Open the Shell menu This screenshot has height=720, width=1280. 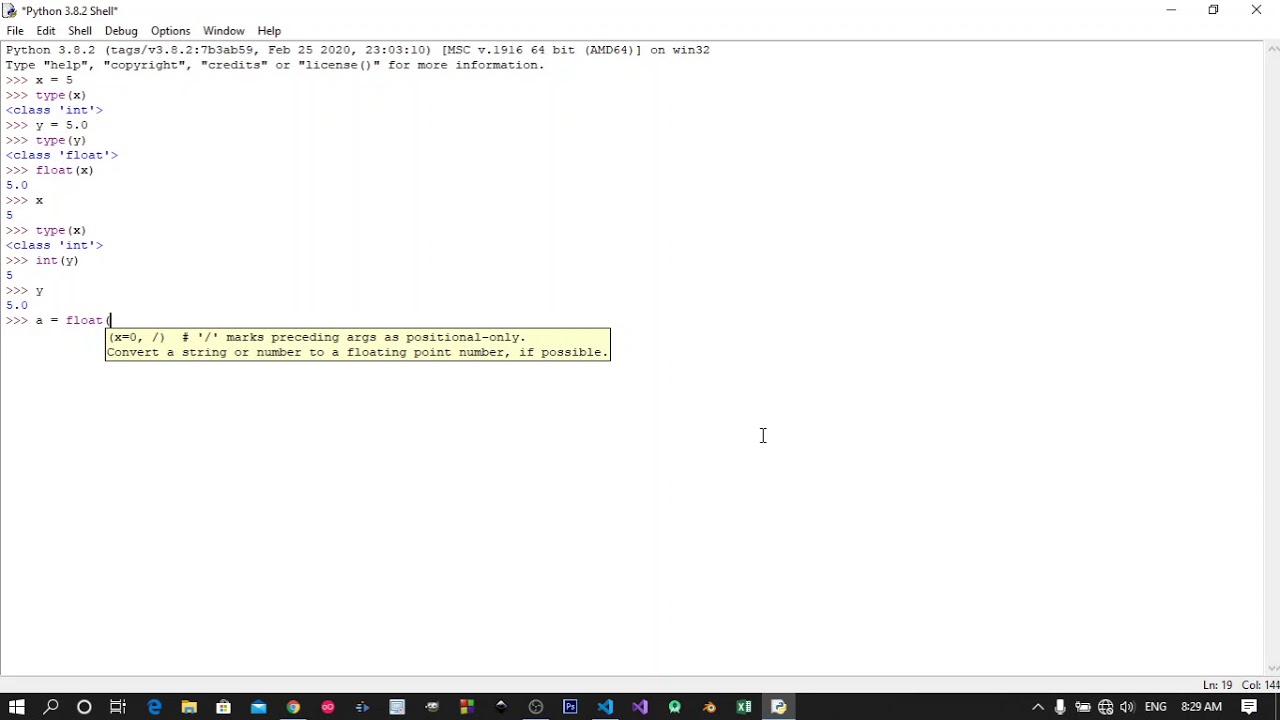tap(80, 30)
